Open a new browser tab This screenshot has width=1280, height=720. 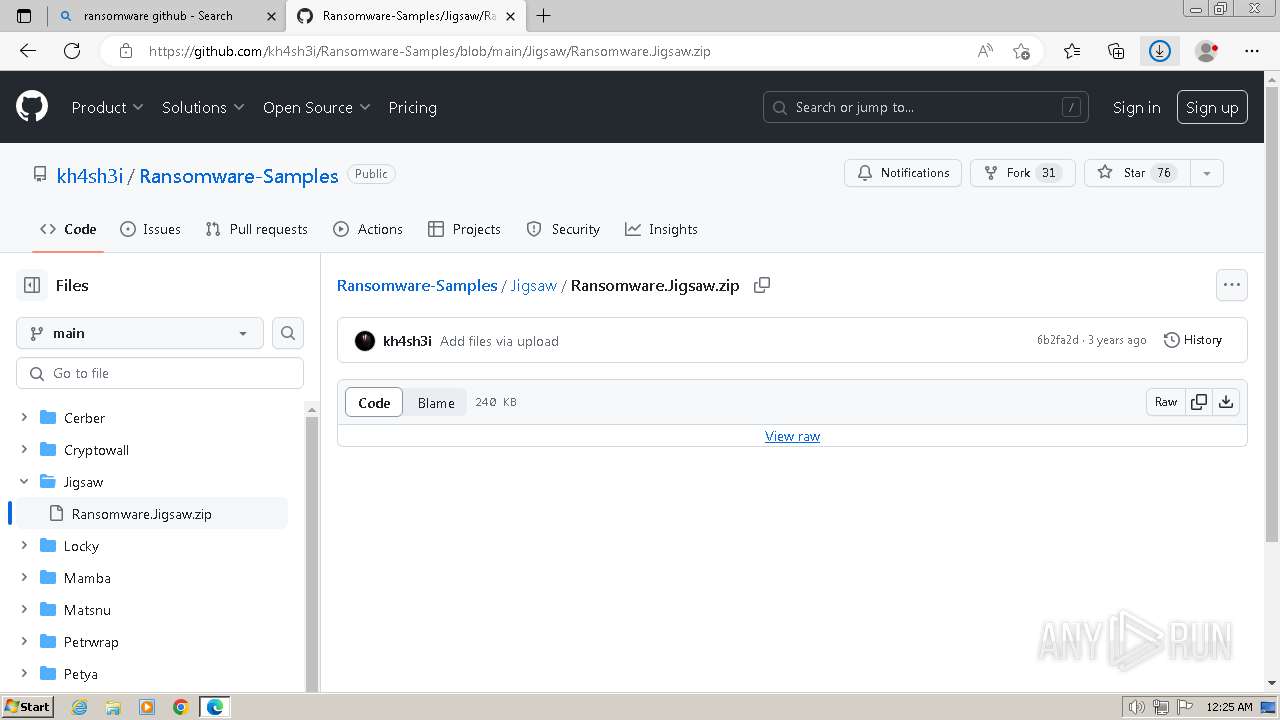pos(544,16)
